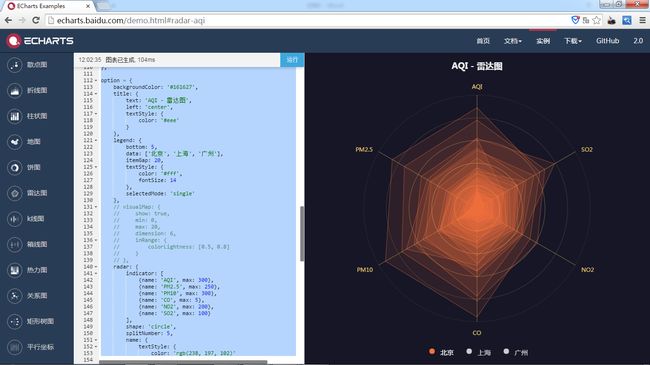The height and width of the screenshot is (365, 650).
Task: Toggle the 上海 legend item
Action: point(478,352)
